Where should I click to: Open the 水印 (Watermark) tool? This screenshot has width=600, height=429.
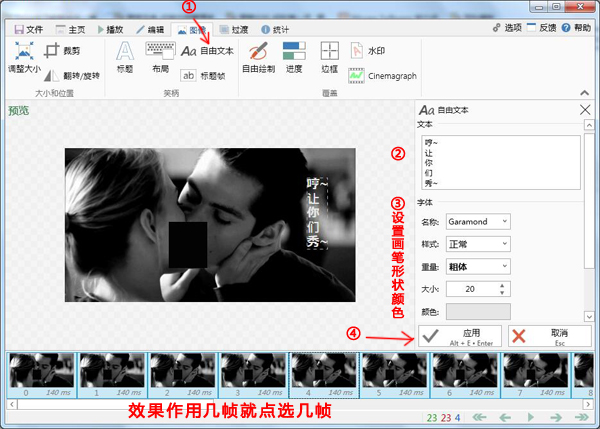click(367, 51)
